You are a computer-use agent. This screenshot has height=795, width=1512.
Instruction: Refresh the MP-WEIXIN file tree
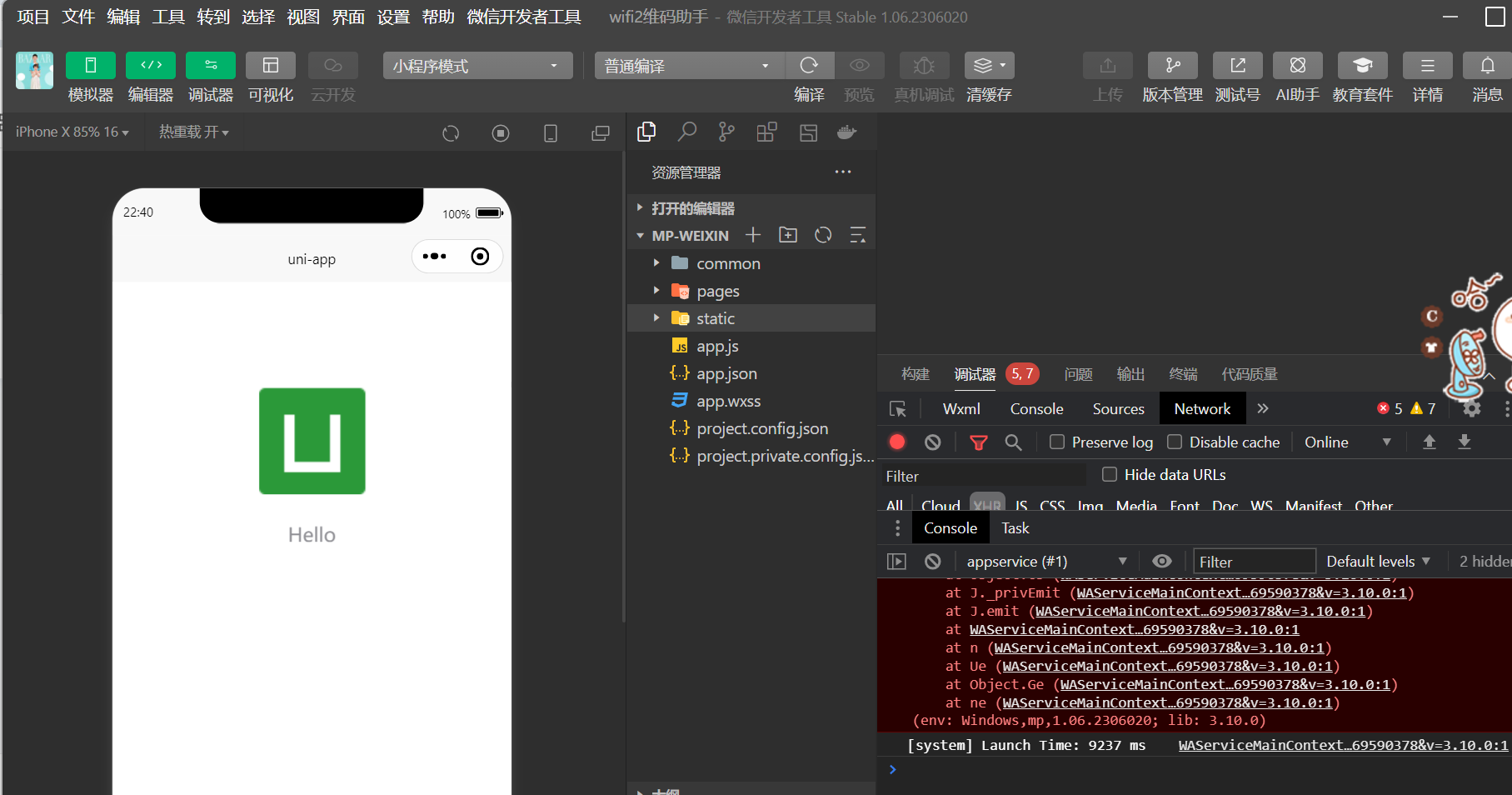823,235
